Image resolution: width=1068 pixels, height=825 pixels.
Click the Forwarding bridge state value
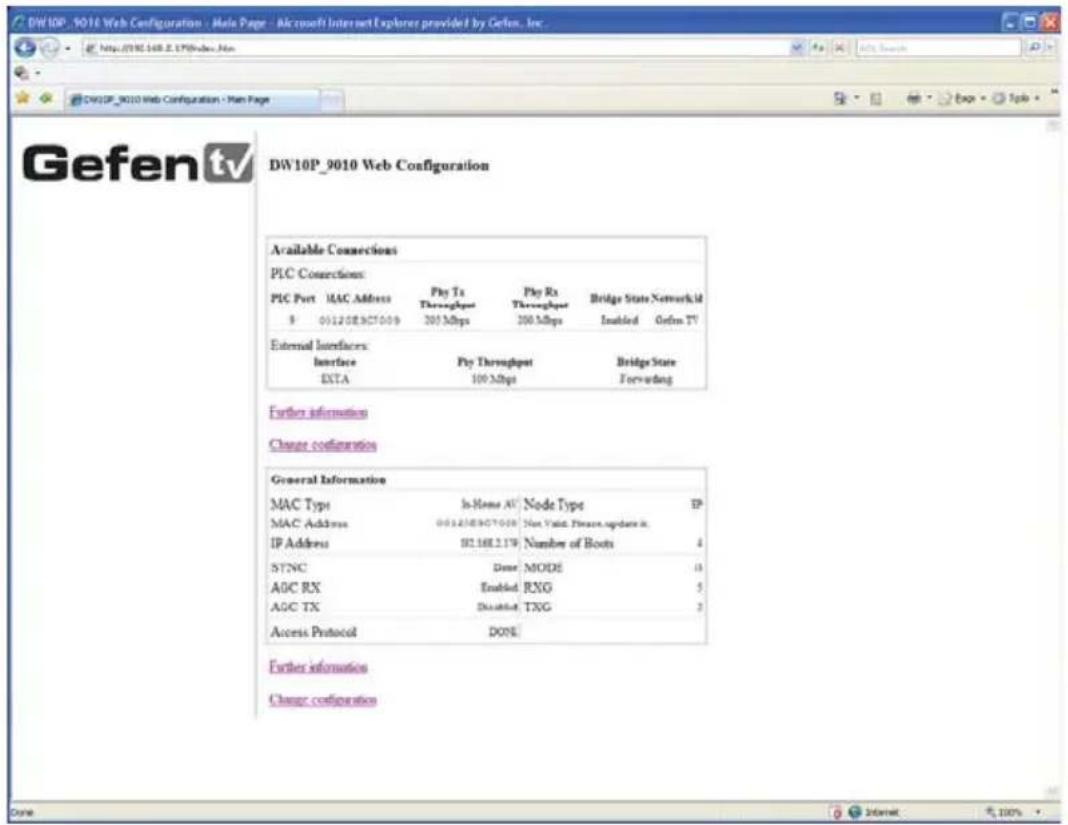pos(646,379)
